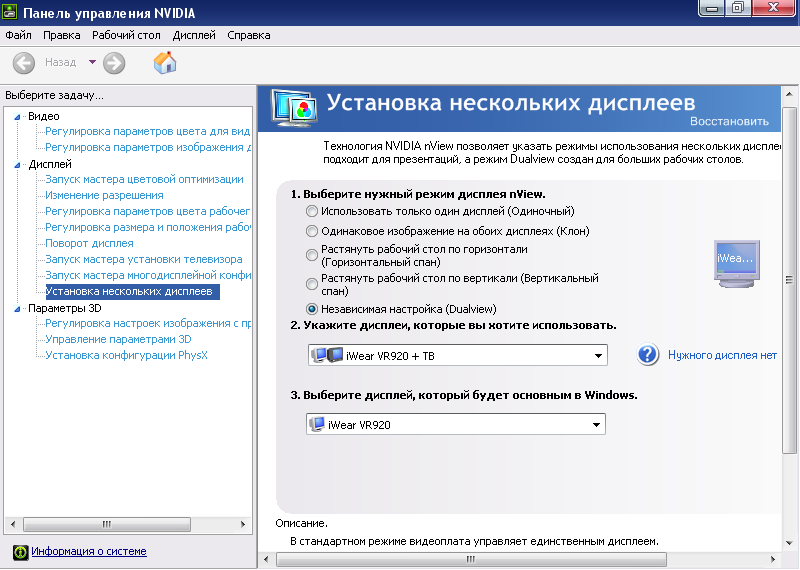The height and width of the screenshot is (570, 800).
Task: Open the Правка menu
Action: click(x=62, y=35)
